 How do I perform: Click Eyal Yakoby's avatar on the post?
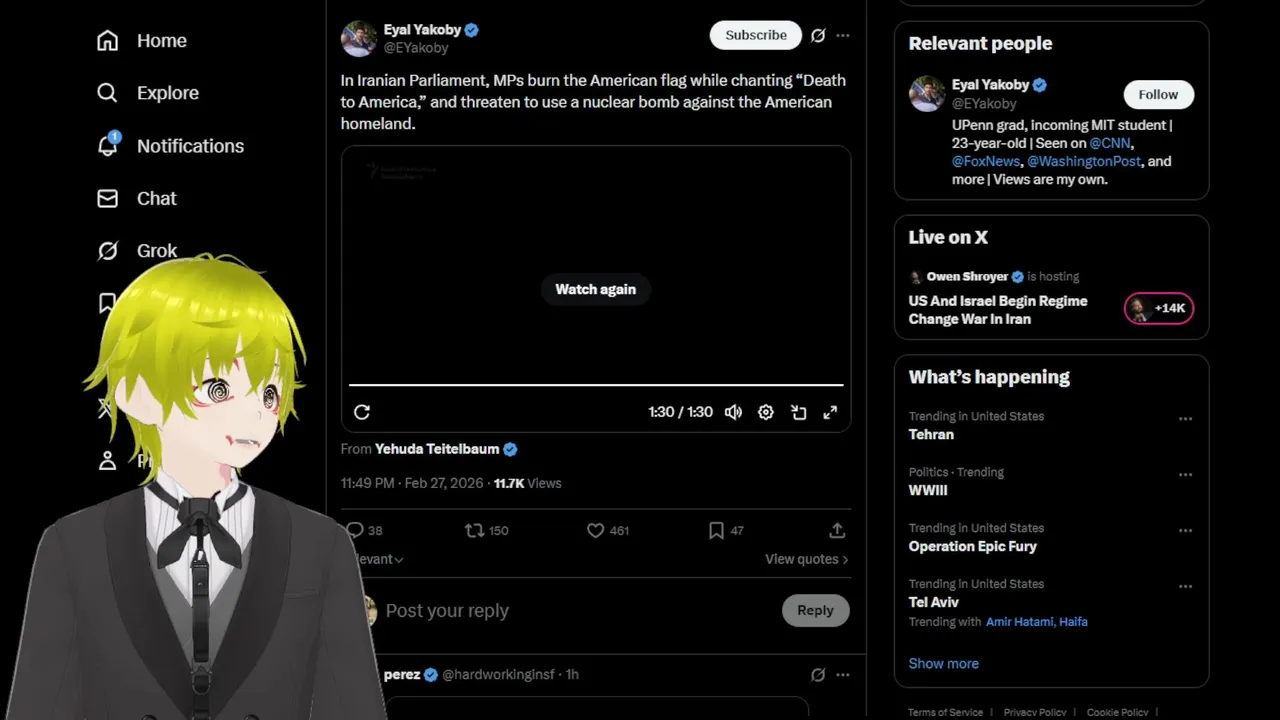(359, 39)
